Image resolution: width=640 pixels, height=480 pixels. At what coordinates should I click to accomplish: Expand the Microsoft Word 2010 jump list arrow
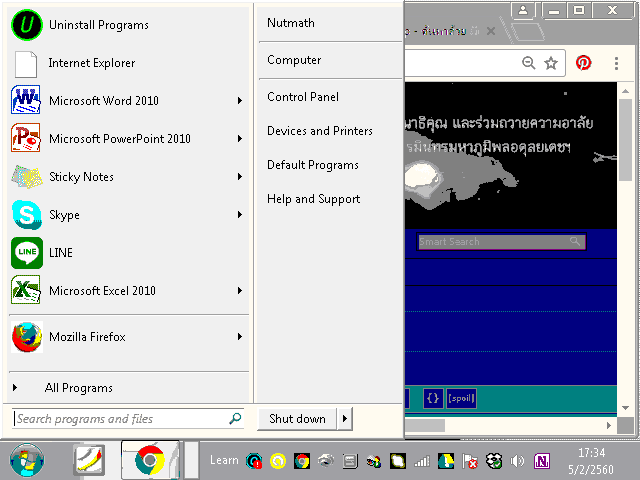coord(240,101)
